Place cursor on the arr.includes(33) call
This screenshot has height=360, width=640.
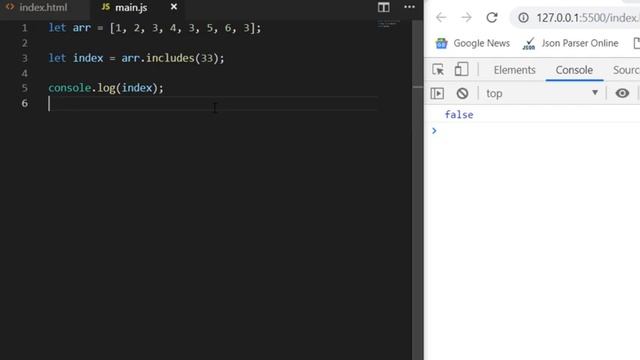tap(172, 58)
